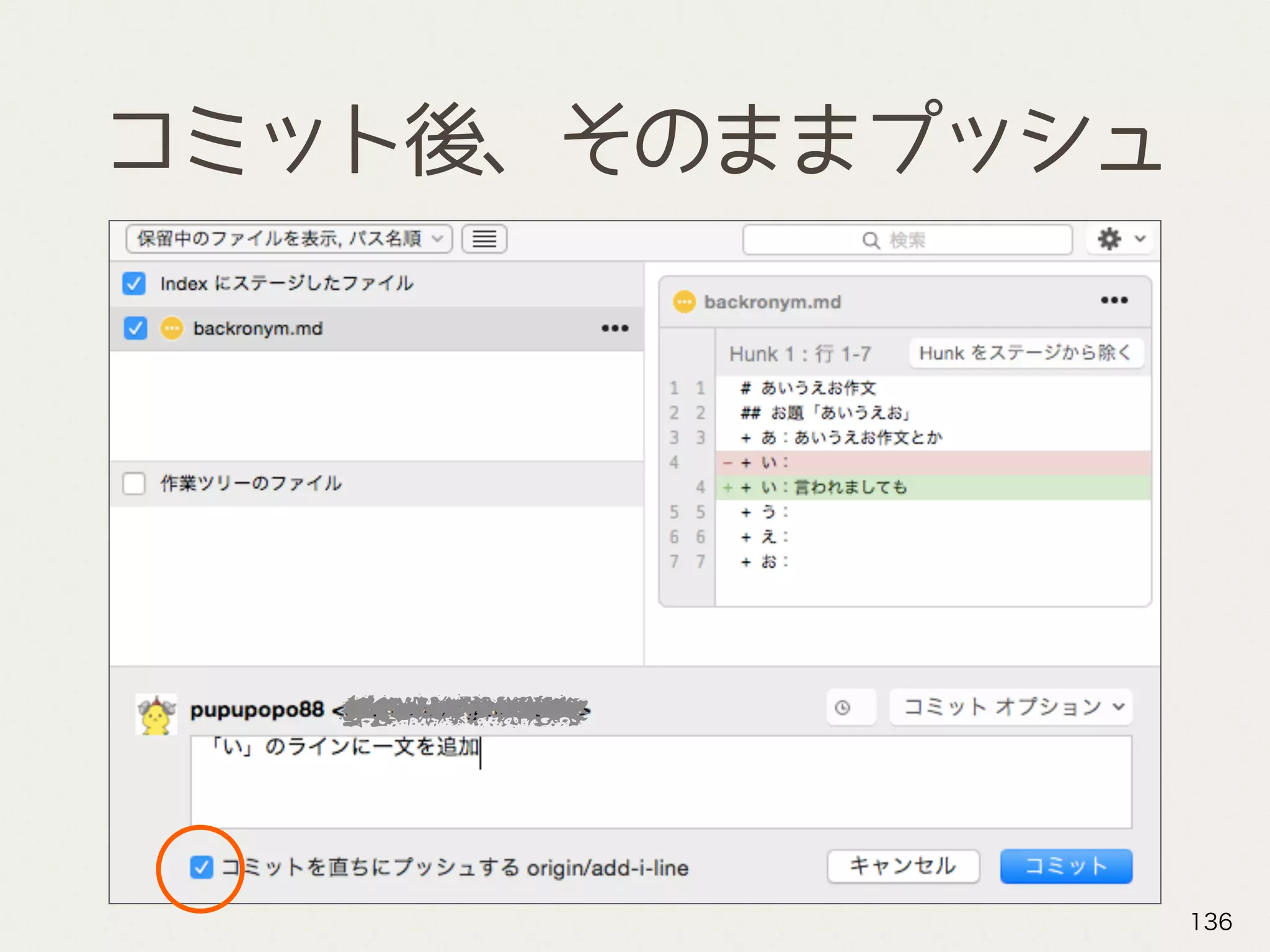Toggle push commit immediately checkbox

tap(201, 867)
